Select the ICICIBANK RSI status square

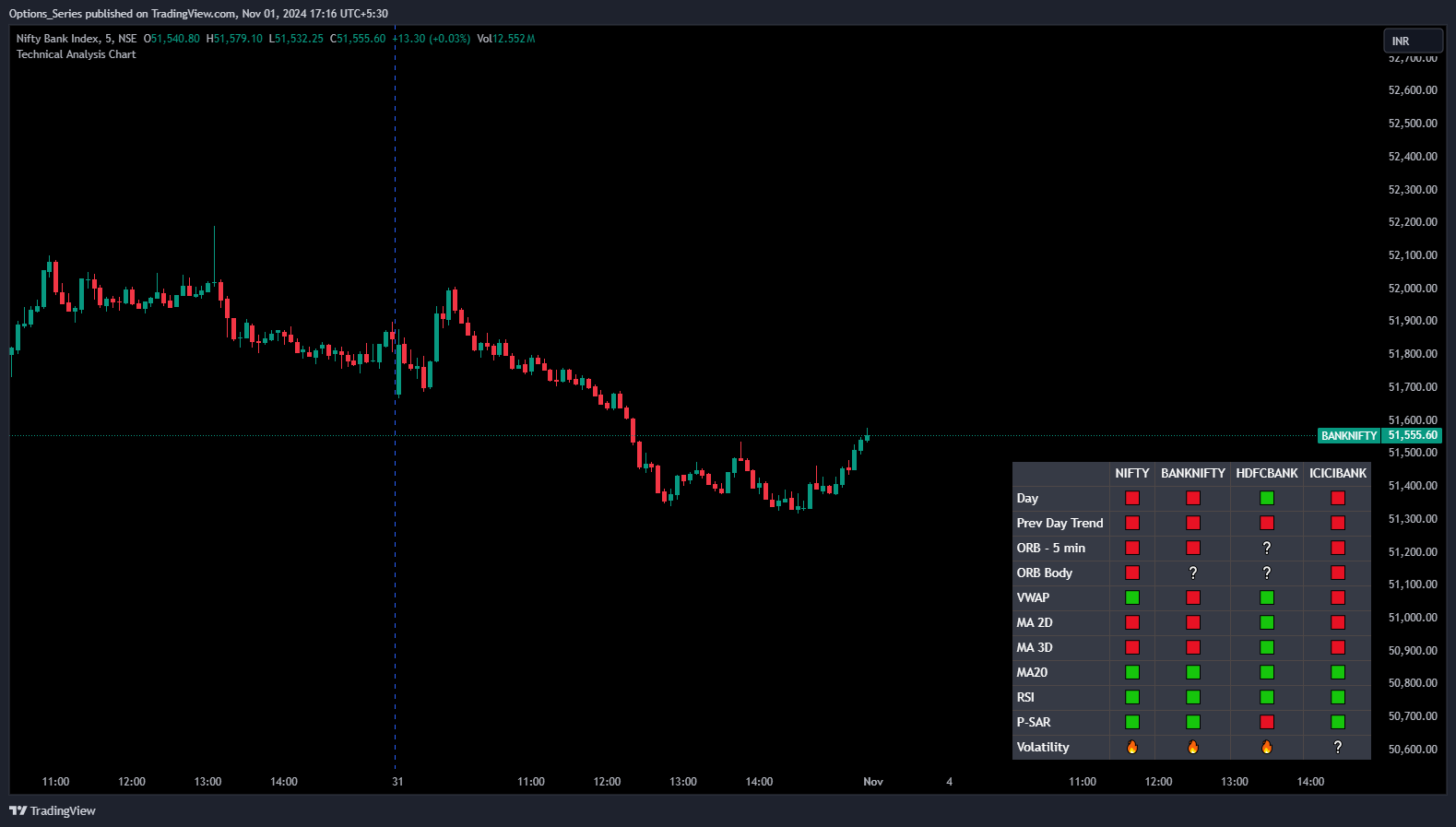[1338, 697]
